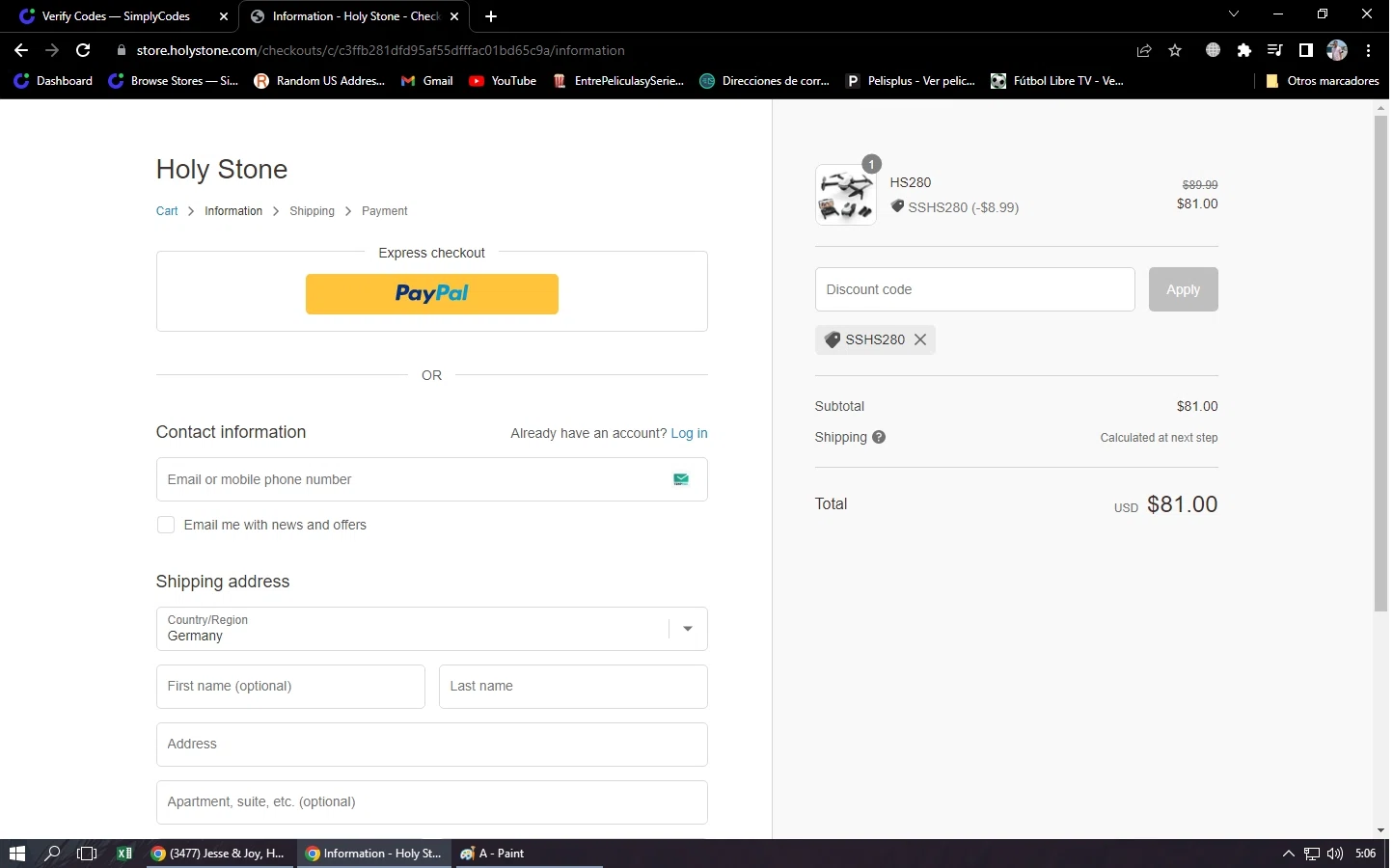Click the browser address bar URL

[380, 50]
